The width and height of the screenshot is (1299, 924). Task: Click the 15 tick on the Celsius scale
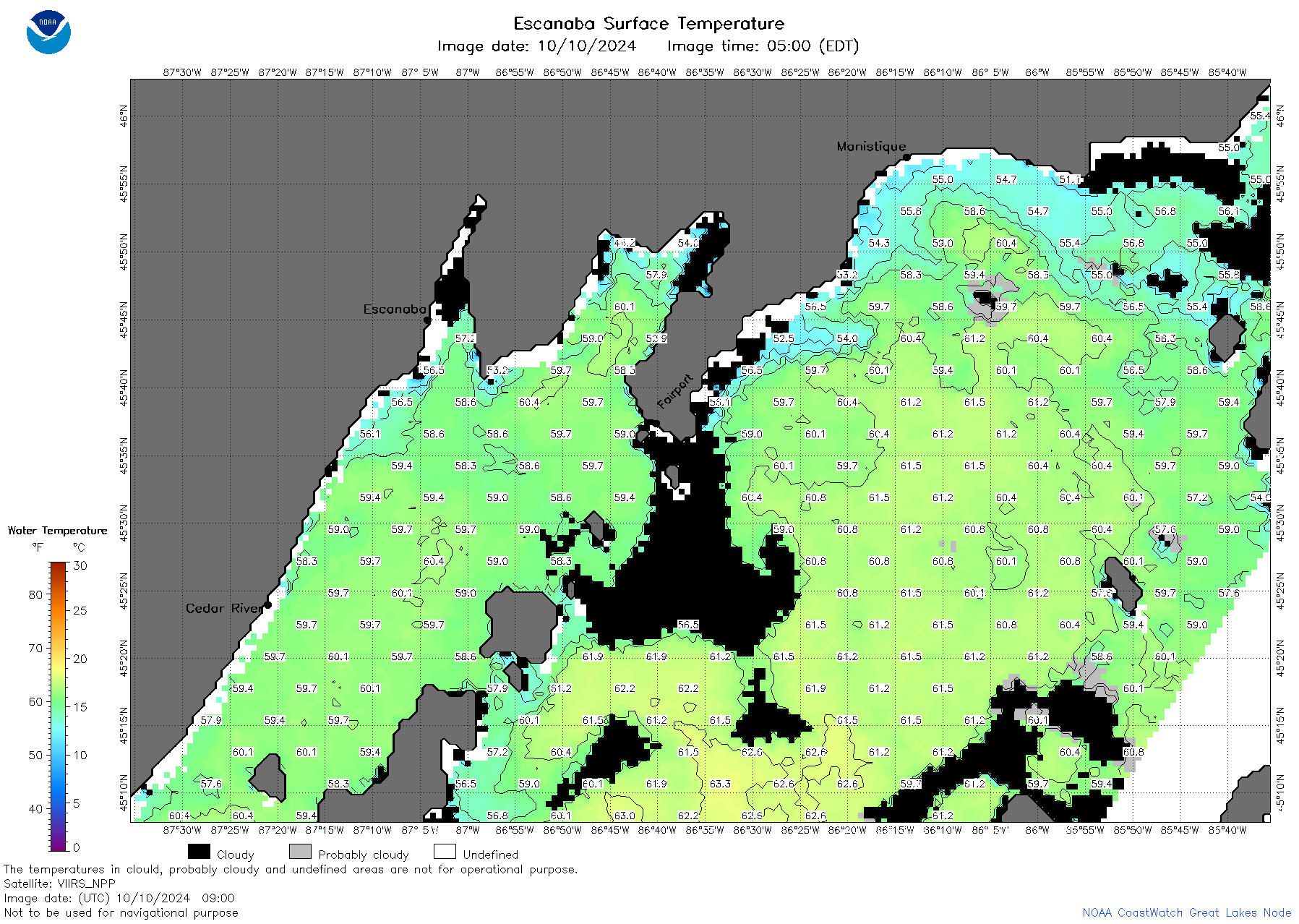point(80,707)
